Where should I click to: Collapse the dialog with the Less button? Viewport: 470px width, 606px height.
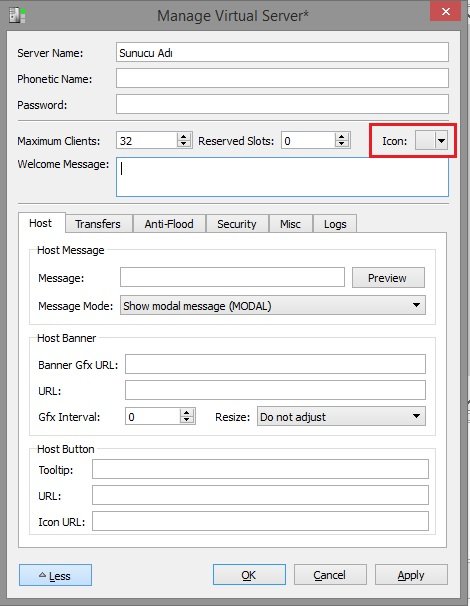coord(55,575)
